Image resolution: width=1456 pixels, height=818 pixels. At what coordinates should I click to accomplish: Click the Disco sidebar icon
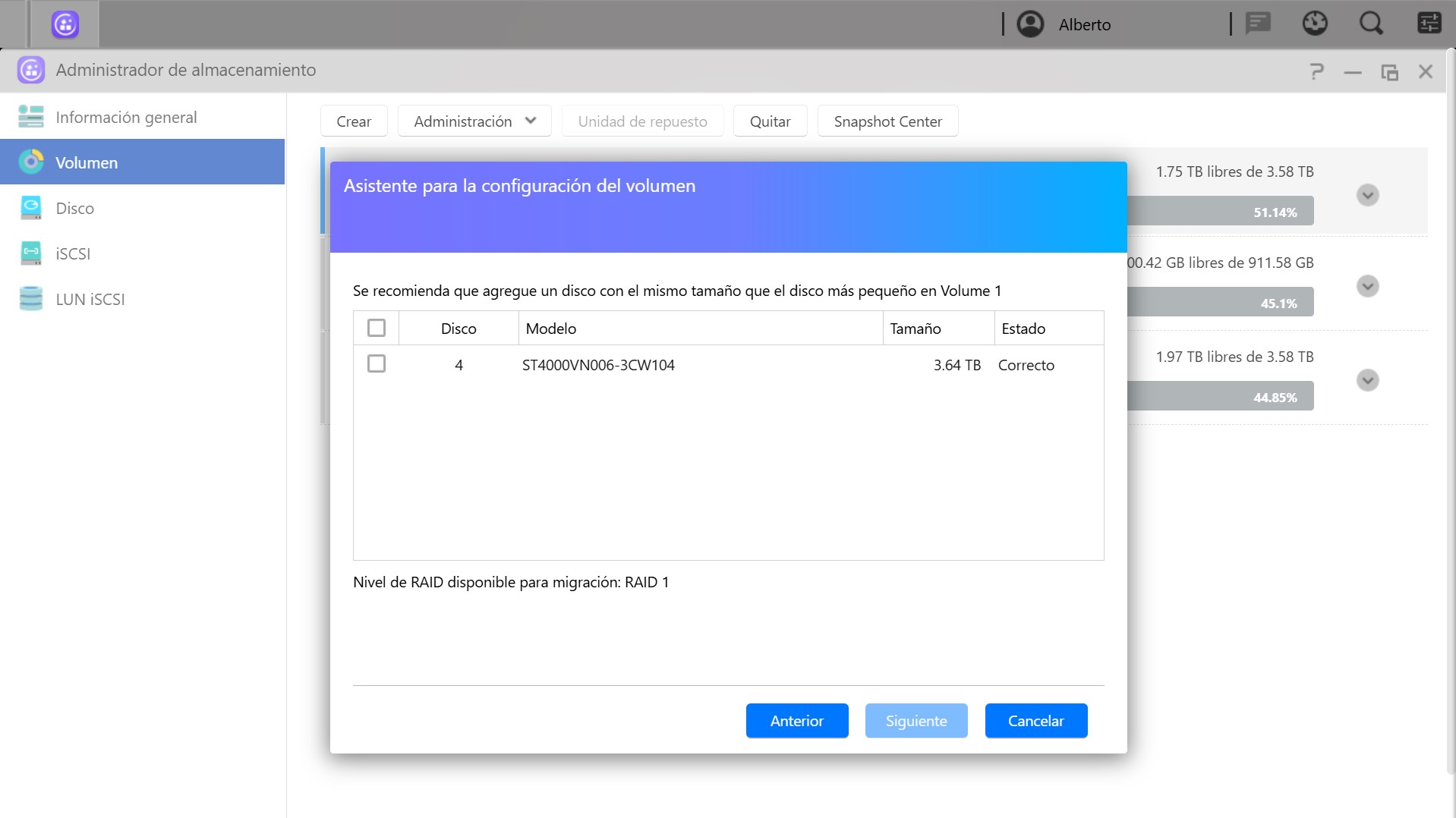click(x=31, y=208)
